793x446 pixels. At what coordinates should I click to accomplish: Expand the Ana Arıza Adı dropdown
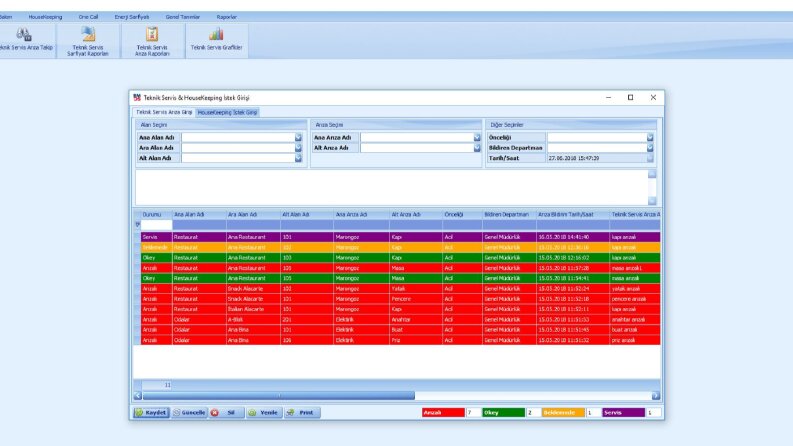(476, 138)
